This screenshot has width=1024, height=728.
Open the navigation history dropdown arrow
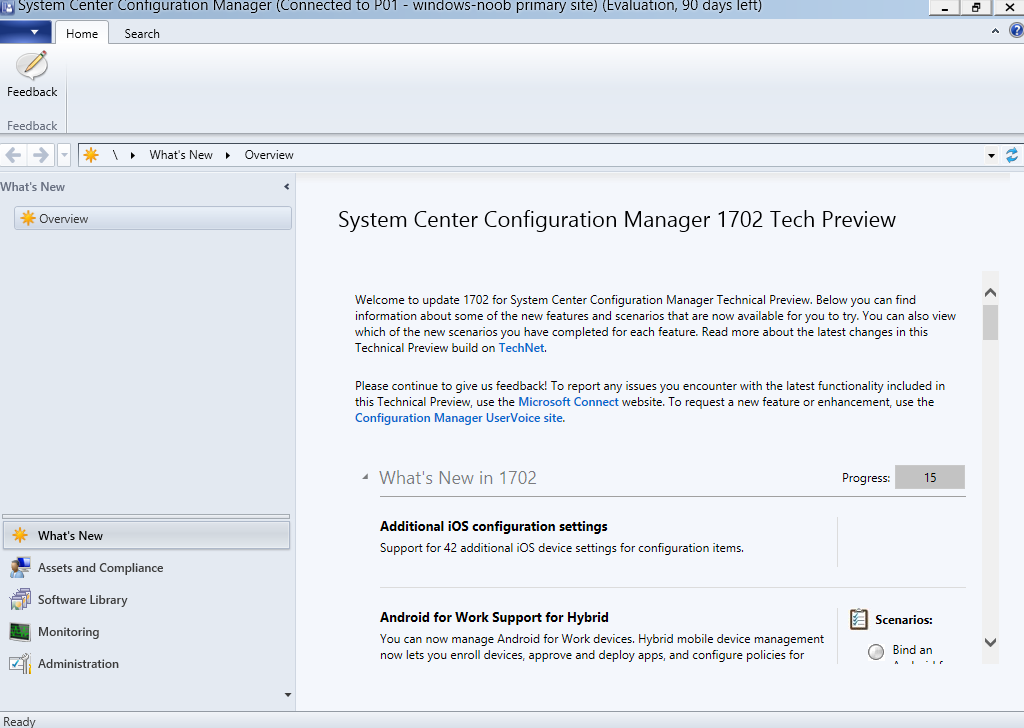[64, 155]
